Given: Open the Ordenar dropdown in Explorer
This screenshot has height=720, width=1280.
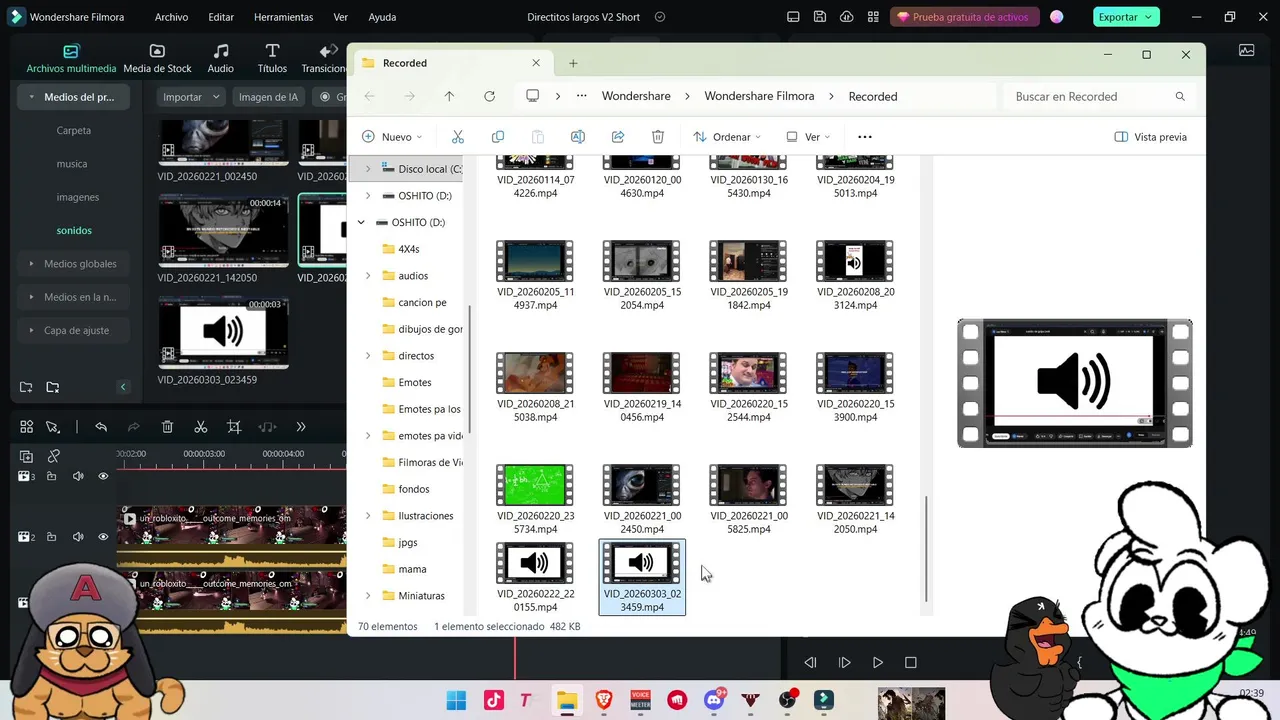Looking at the screenshot, I should [727, 137].
